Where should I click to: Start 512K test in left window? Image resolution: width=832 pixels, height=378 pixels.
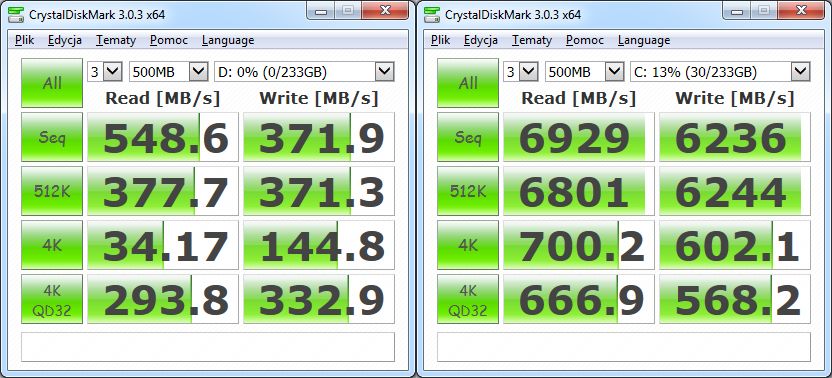click(x=52, y=191)
